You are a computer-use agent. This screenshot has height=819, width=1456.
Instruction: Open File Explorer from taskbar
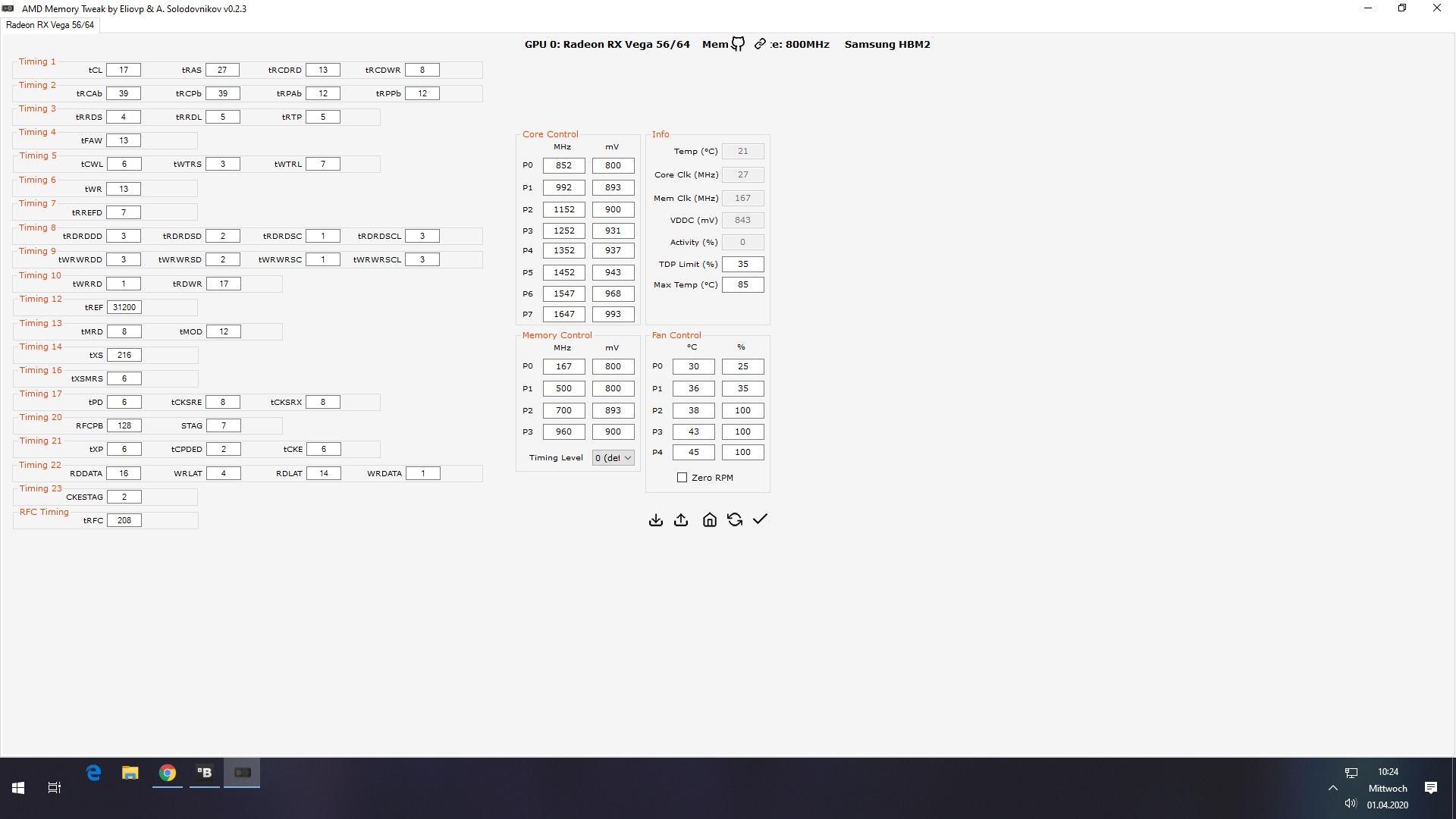(130, 773)
